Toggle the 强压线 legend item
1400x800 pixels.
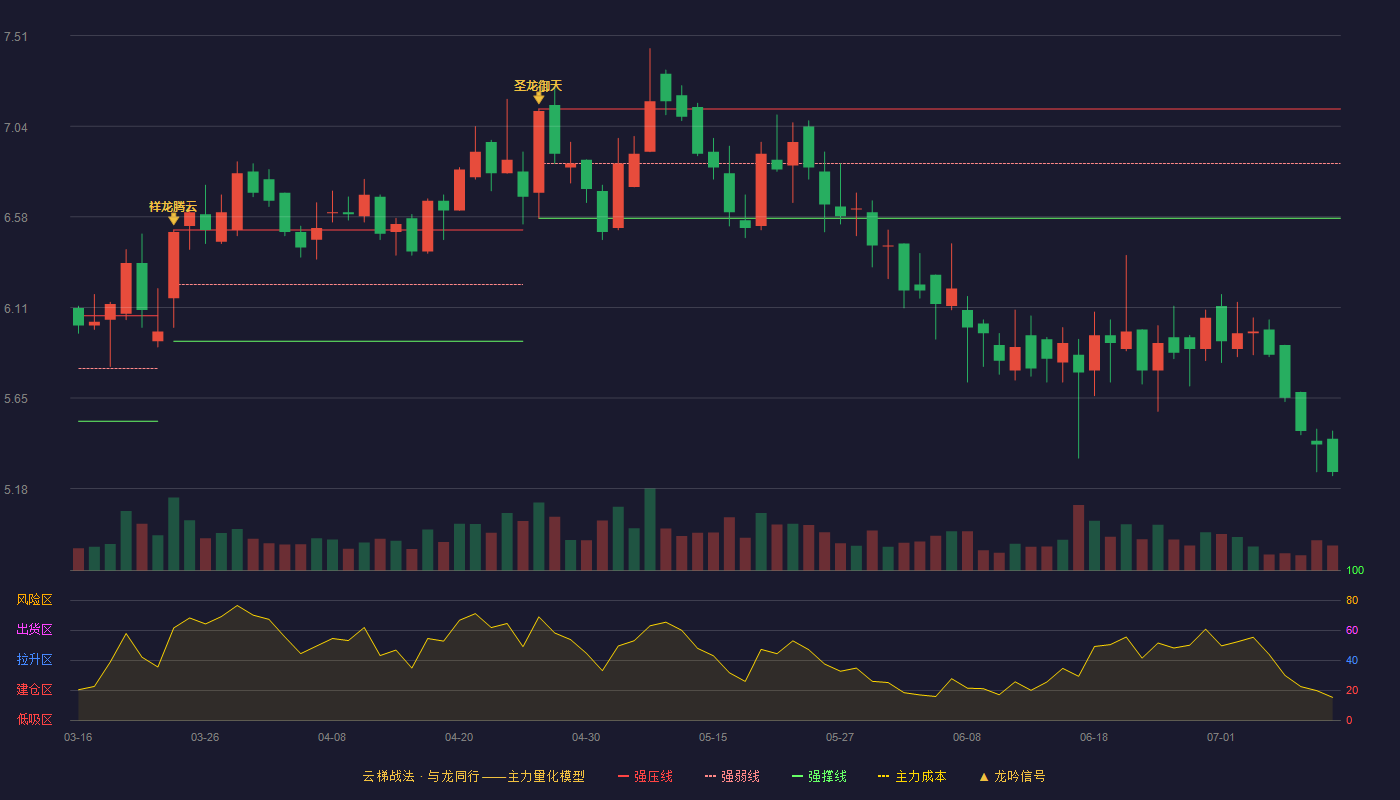pos(645,776)
